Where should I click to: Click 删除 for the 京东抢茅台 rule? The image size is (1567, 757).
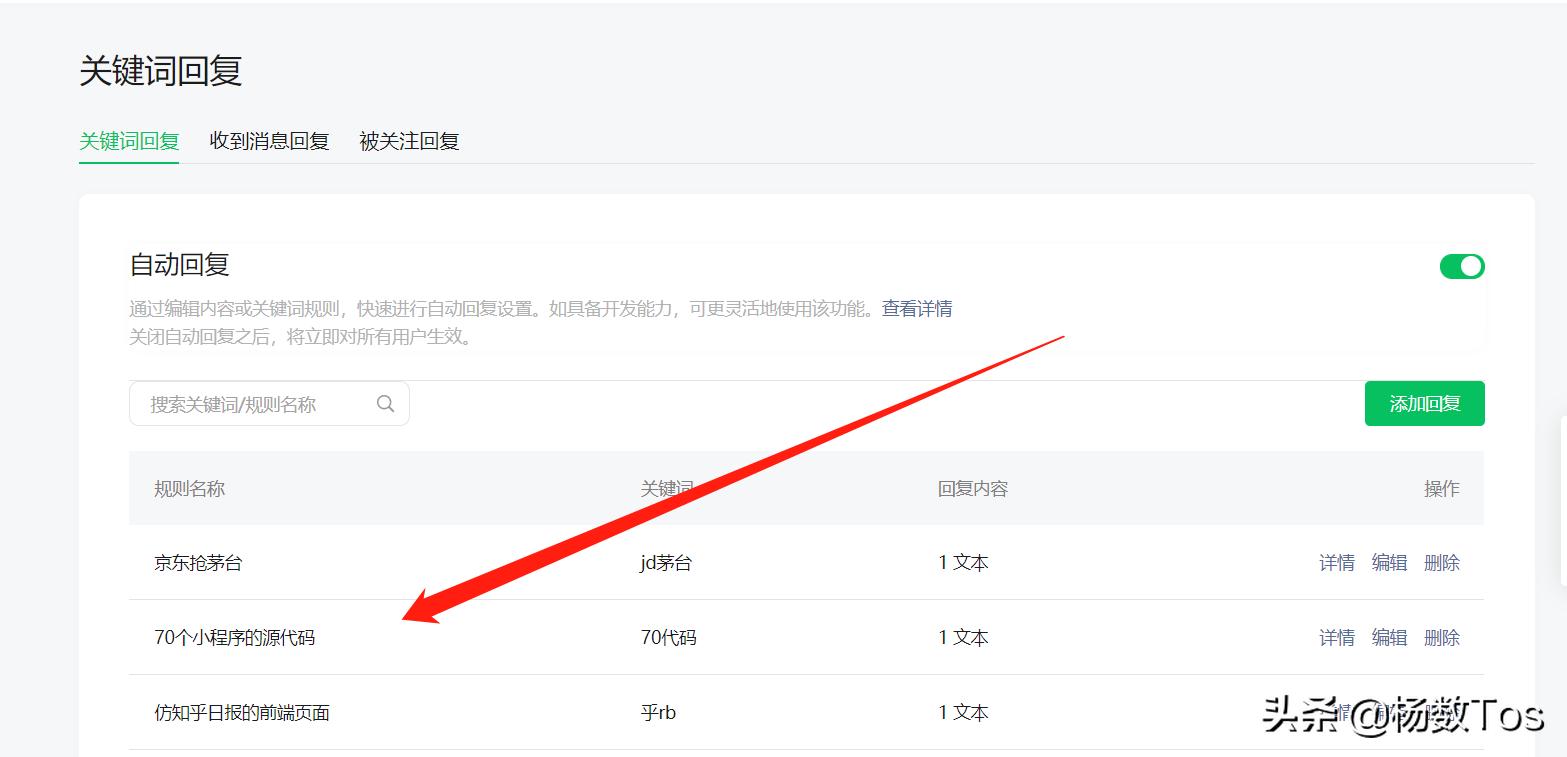(1443, 562)
